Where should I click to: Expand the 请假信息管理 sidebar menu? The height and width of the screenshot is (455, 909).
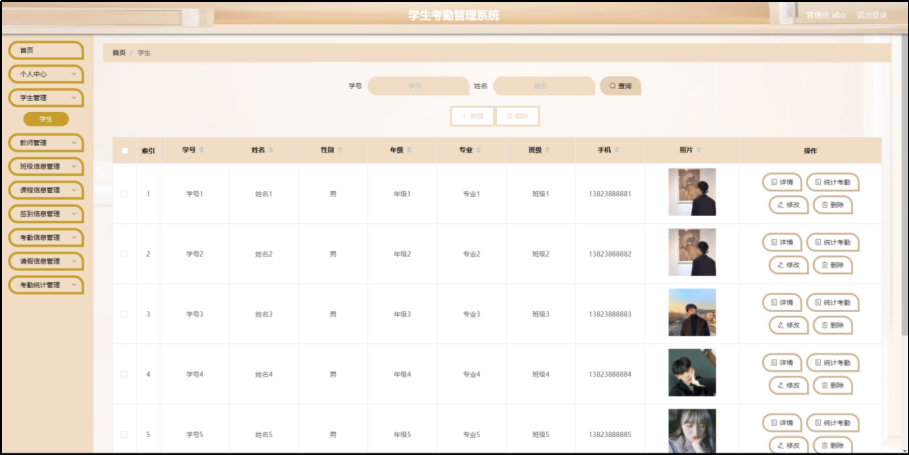(46, 261)
